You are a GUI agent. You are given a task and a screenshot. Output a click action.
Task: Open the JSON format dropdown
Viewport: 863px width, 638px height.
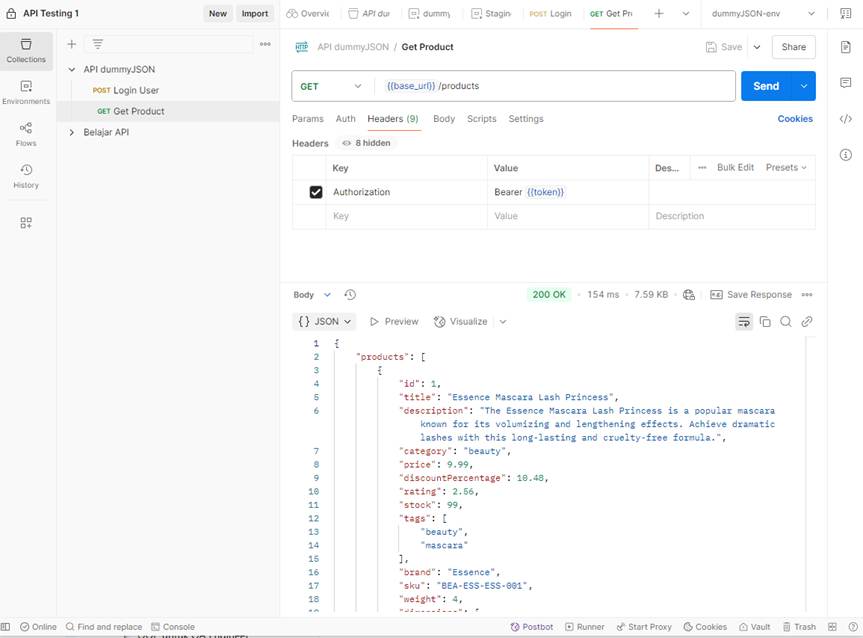[x=325, y=322]
